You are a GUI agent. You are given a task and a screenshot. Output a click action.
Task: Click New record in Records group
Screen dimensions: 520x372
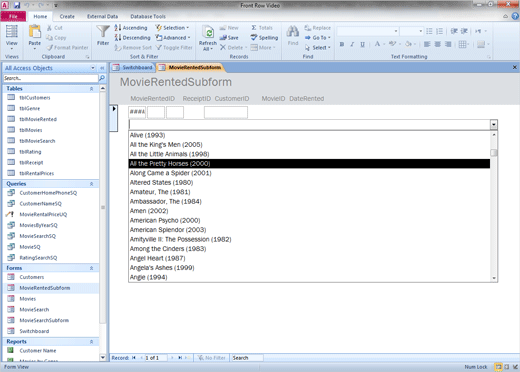coord(229,28)
